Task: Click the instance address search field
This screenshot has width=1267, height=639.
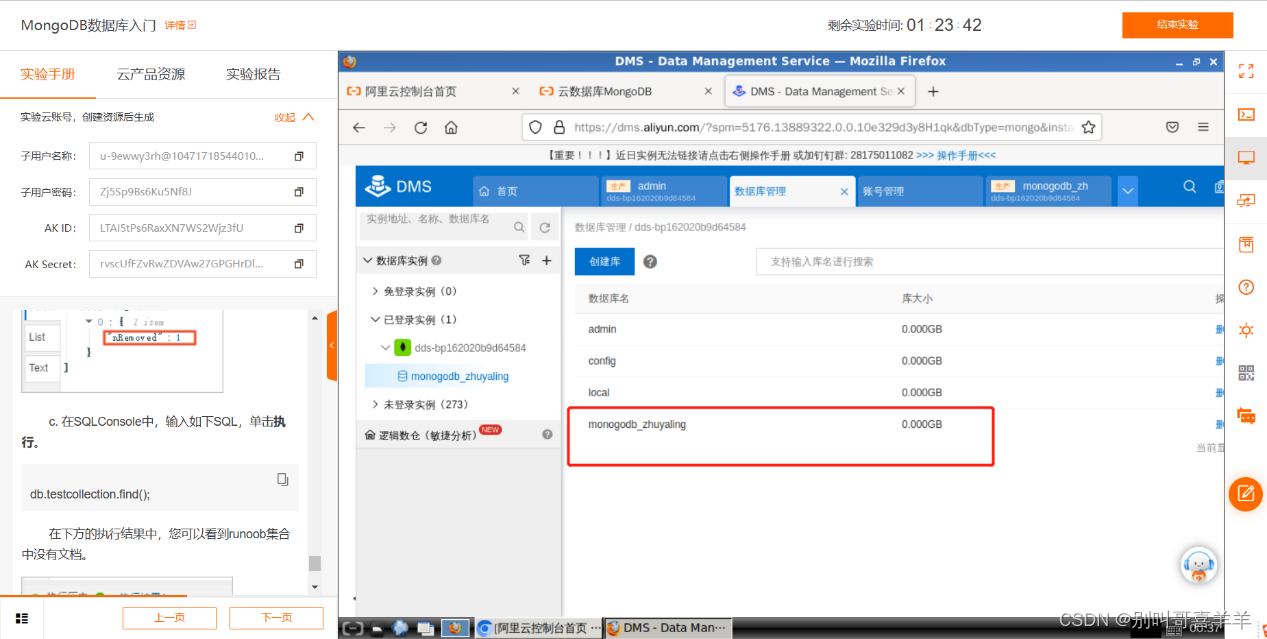Action: point(446,227)
